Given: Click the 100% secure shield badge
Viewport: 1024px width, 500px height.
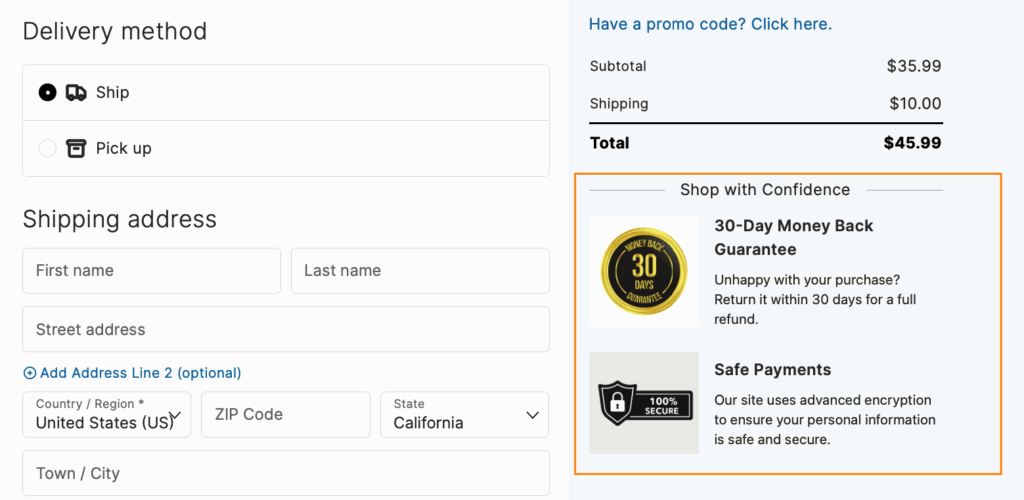Looking at the screenshot, I should [645, 403].
